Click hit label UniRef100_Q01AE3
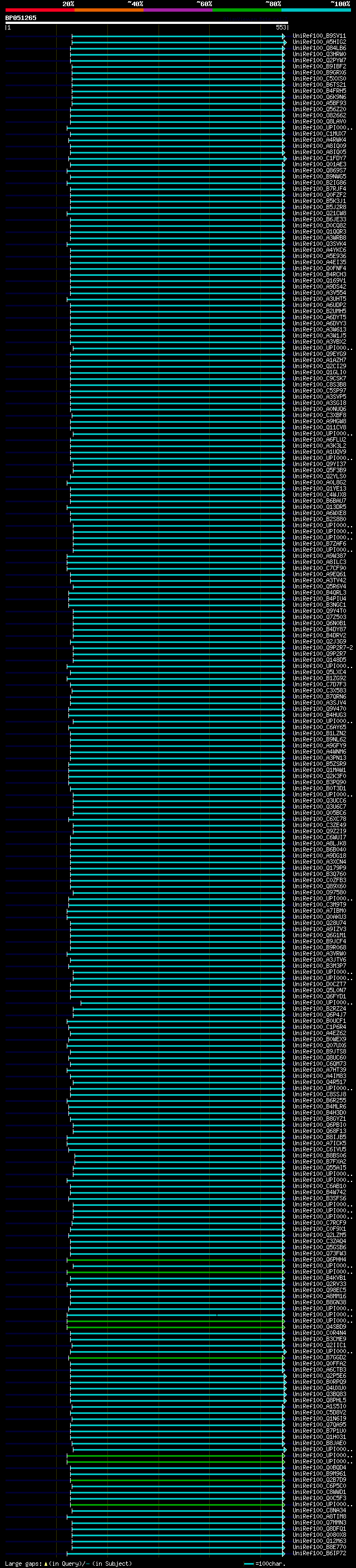356x1568 pixels. (319, 164)
